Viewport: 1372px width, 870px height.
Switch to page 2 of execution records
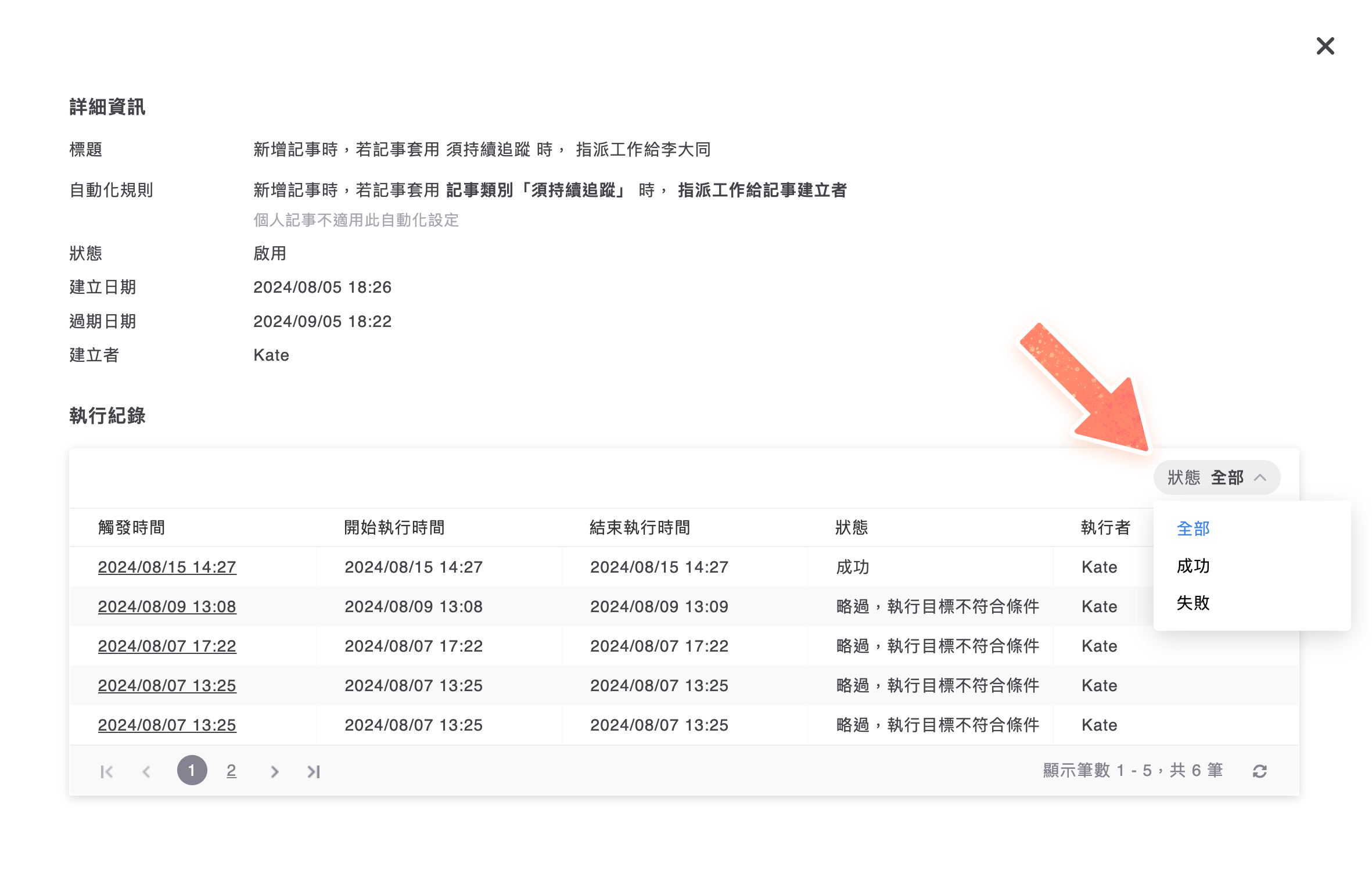point(231,771)
